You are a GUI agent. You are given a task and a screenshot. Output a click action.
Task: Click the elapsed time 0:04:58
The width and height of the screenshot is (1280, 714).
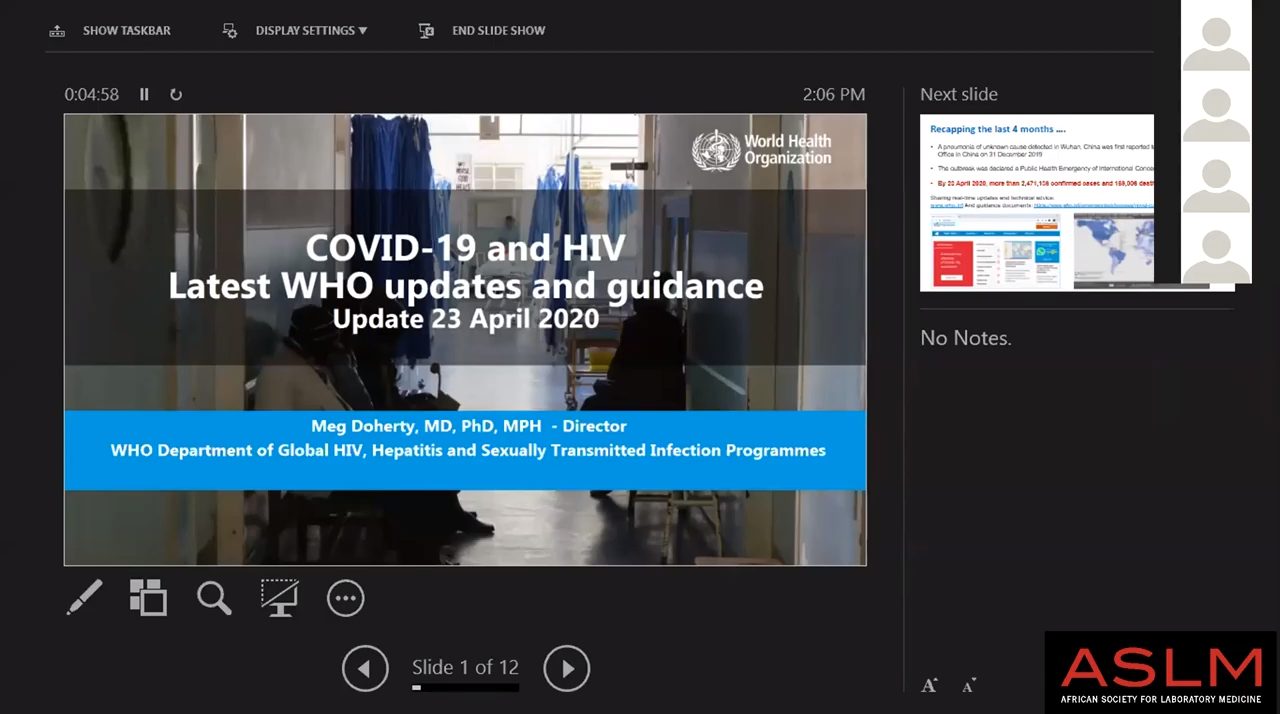92,94
